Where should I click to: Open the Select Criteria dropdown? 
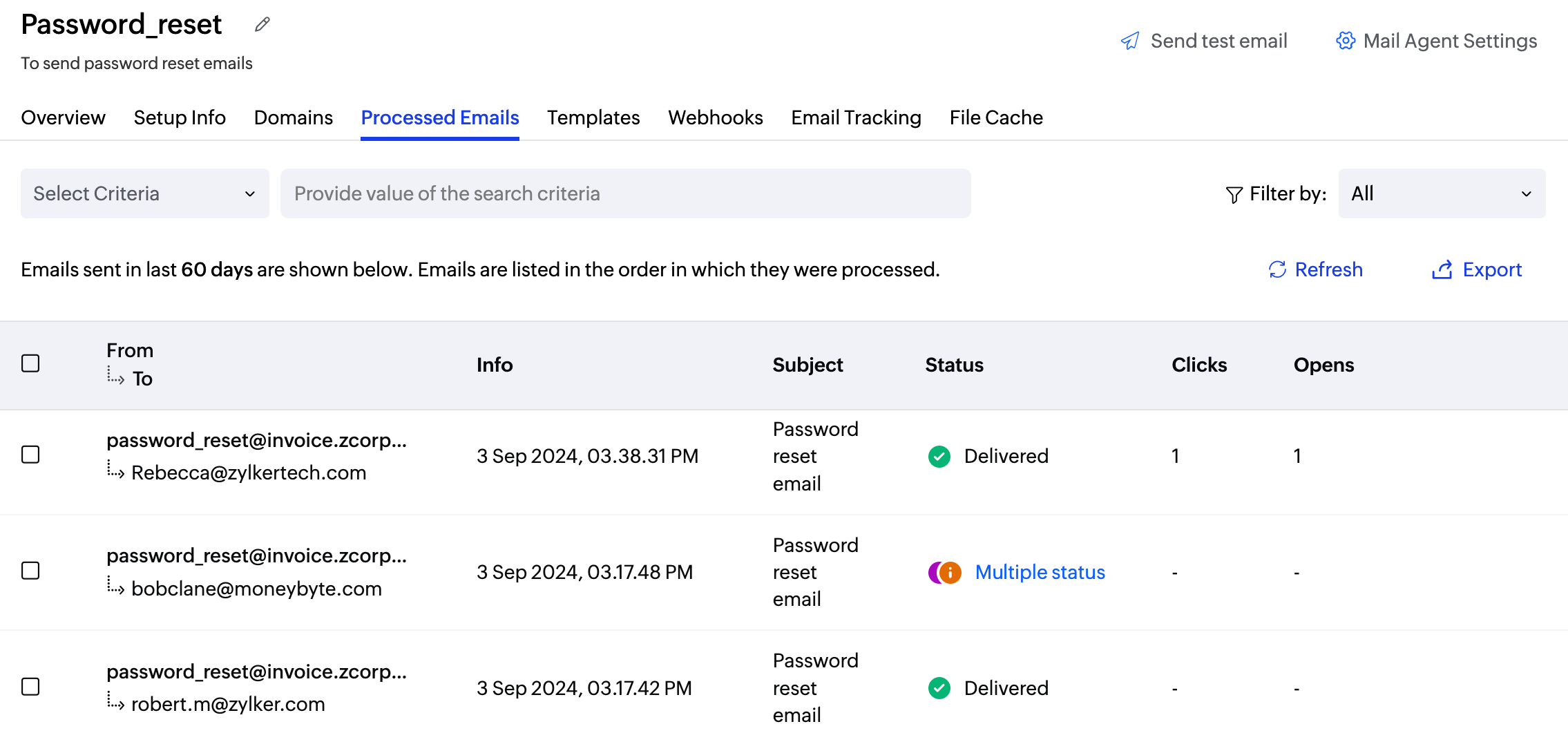pyautogui.click(x=144, y=193)
